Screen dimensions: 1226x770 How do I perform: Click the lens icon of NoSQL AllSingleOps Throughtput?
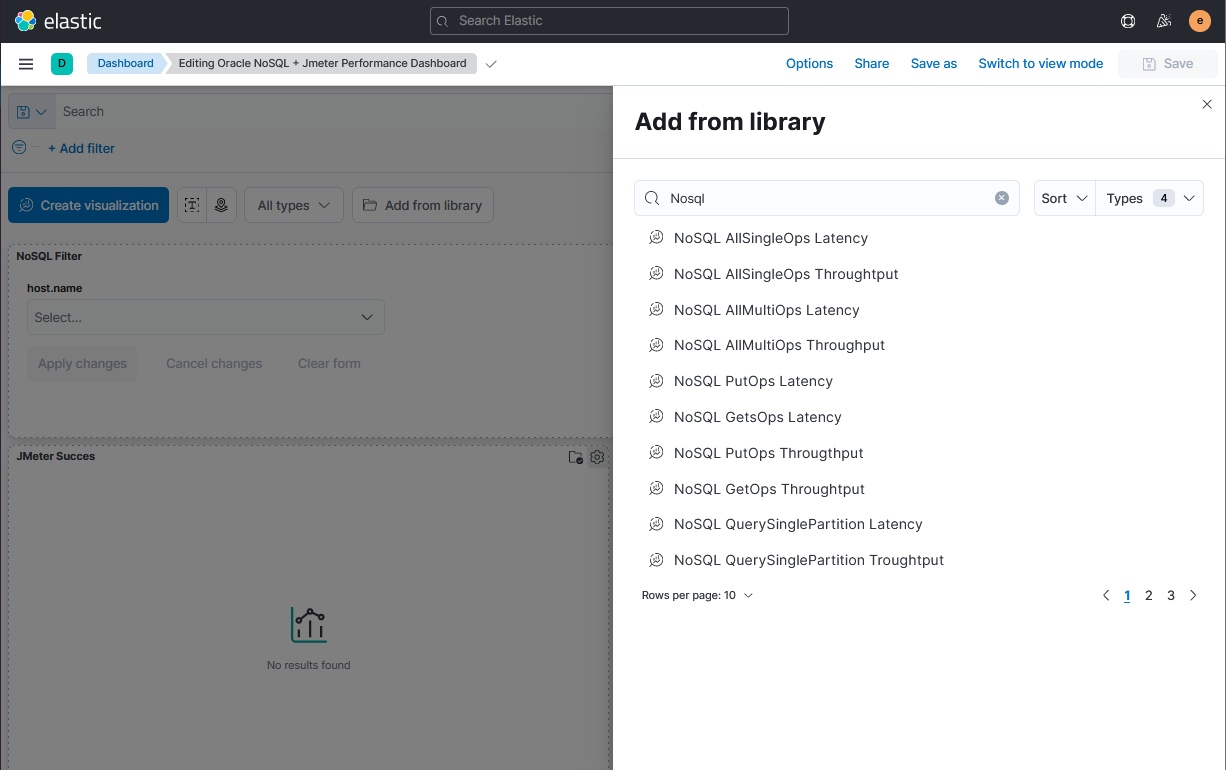(657, 274)
